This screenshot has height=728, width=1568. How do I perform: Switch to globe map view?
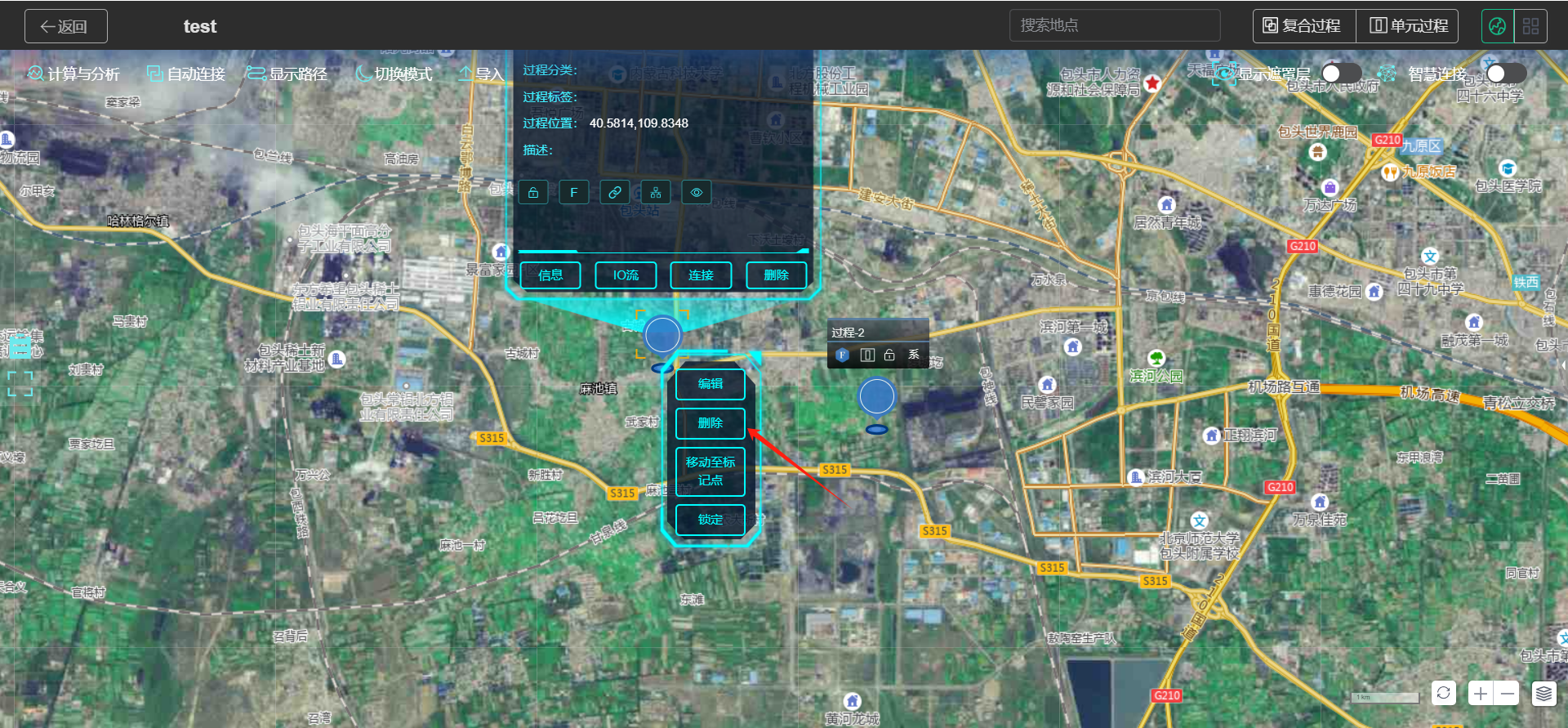pyautogui.click(x=1497, y=26)
